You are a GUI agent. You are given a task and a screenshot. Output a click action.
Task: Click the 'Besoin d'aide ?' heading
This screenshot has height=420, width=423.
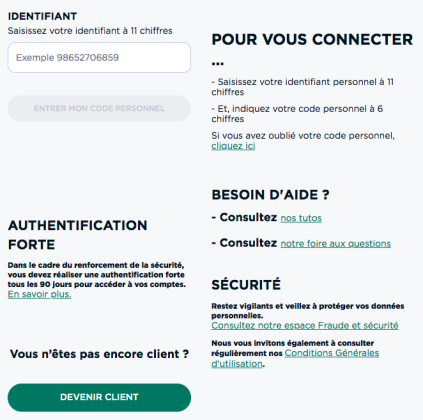coord(270,195)
